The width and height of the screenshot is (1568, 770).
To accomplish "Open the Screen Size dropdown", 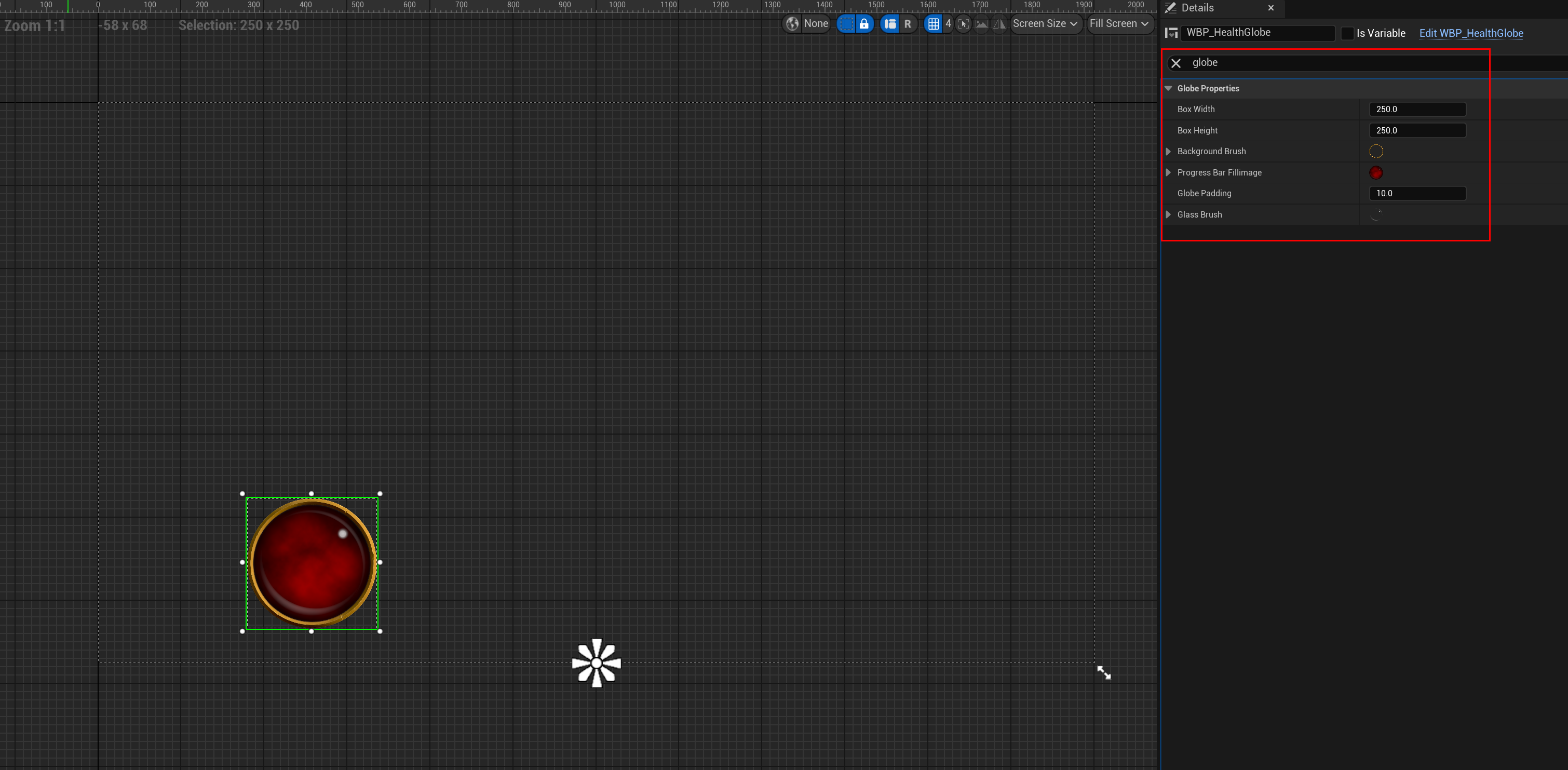I will click(x=1045, y=24).
